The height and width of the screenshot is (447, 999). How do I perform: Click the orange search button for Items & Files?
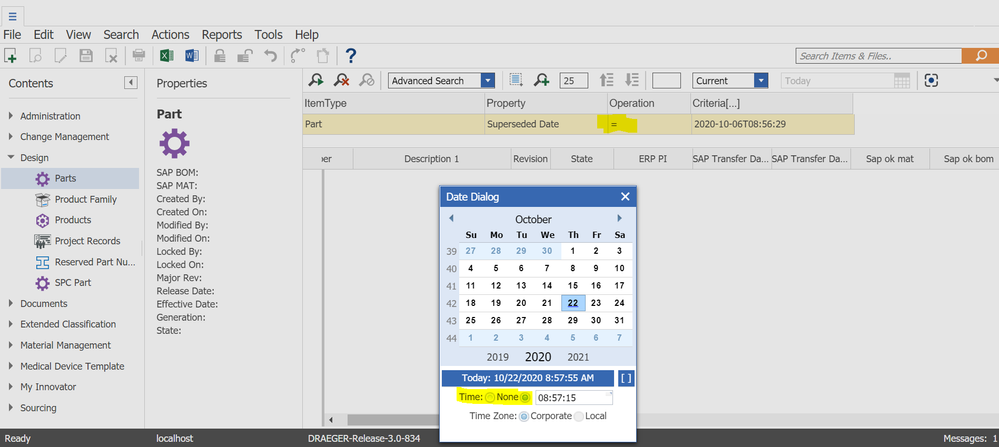point(976,56)
